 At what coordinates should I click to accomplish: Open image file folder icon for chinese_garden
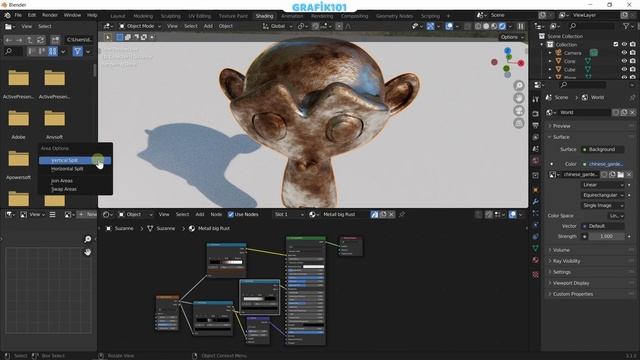tap(620, 175)
